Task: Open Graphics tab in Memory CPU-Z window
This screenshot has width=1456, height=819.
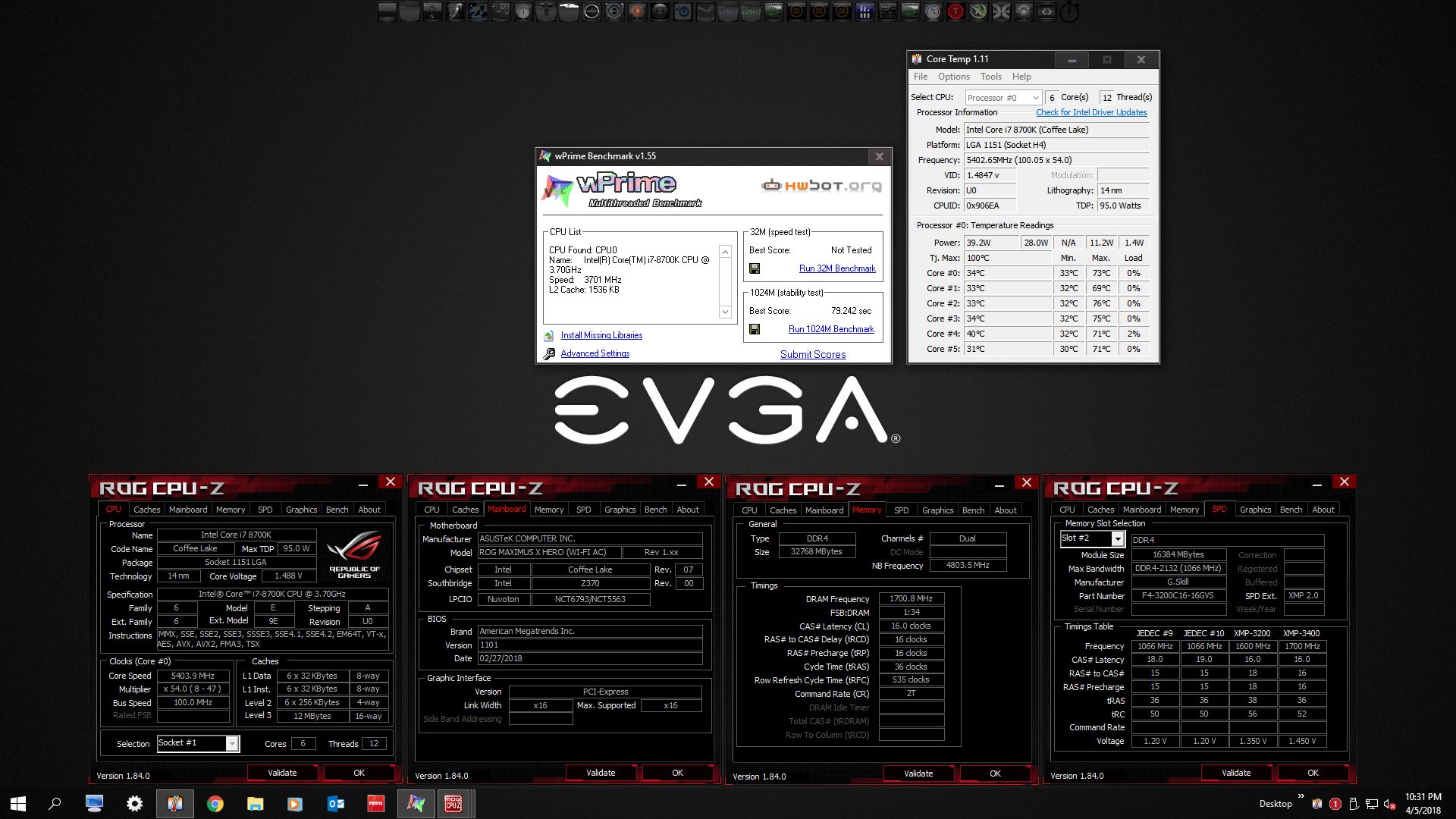Action: pos(938,510)
